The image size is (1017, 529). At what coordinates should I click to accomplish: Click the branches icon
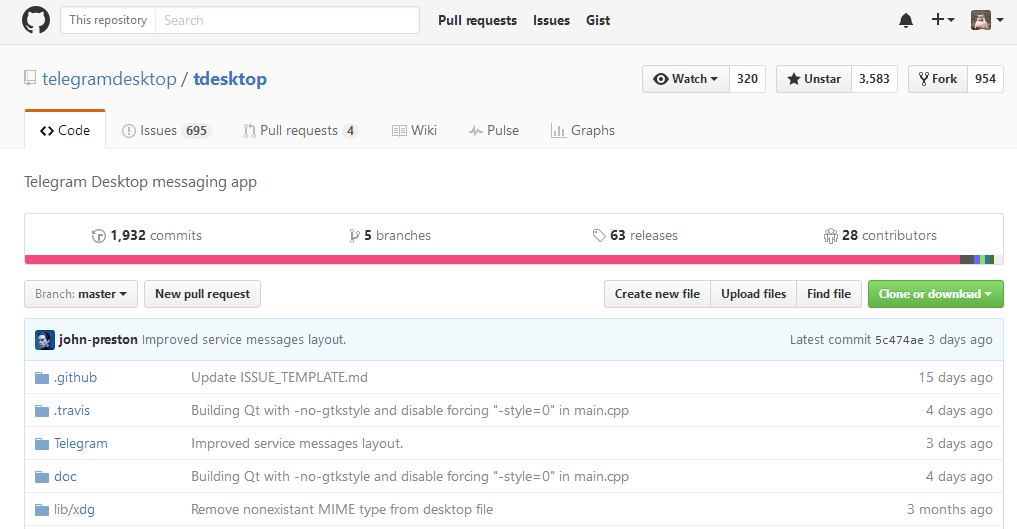pos(354,236)
